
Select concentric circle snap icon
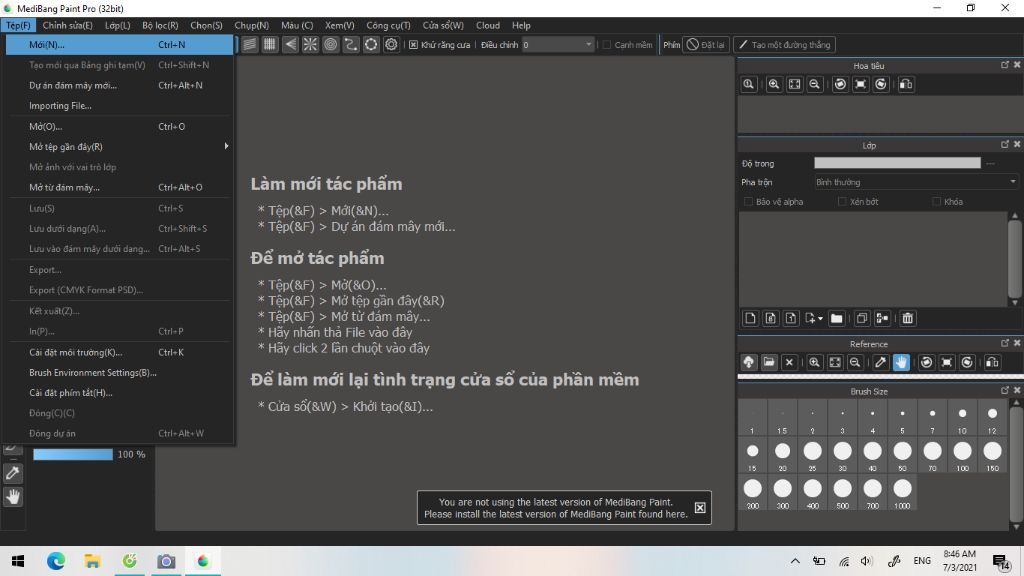click(330, 44)
